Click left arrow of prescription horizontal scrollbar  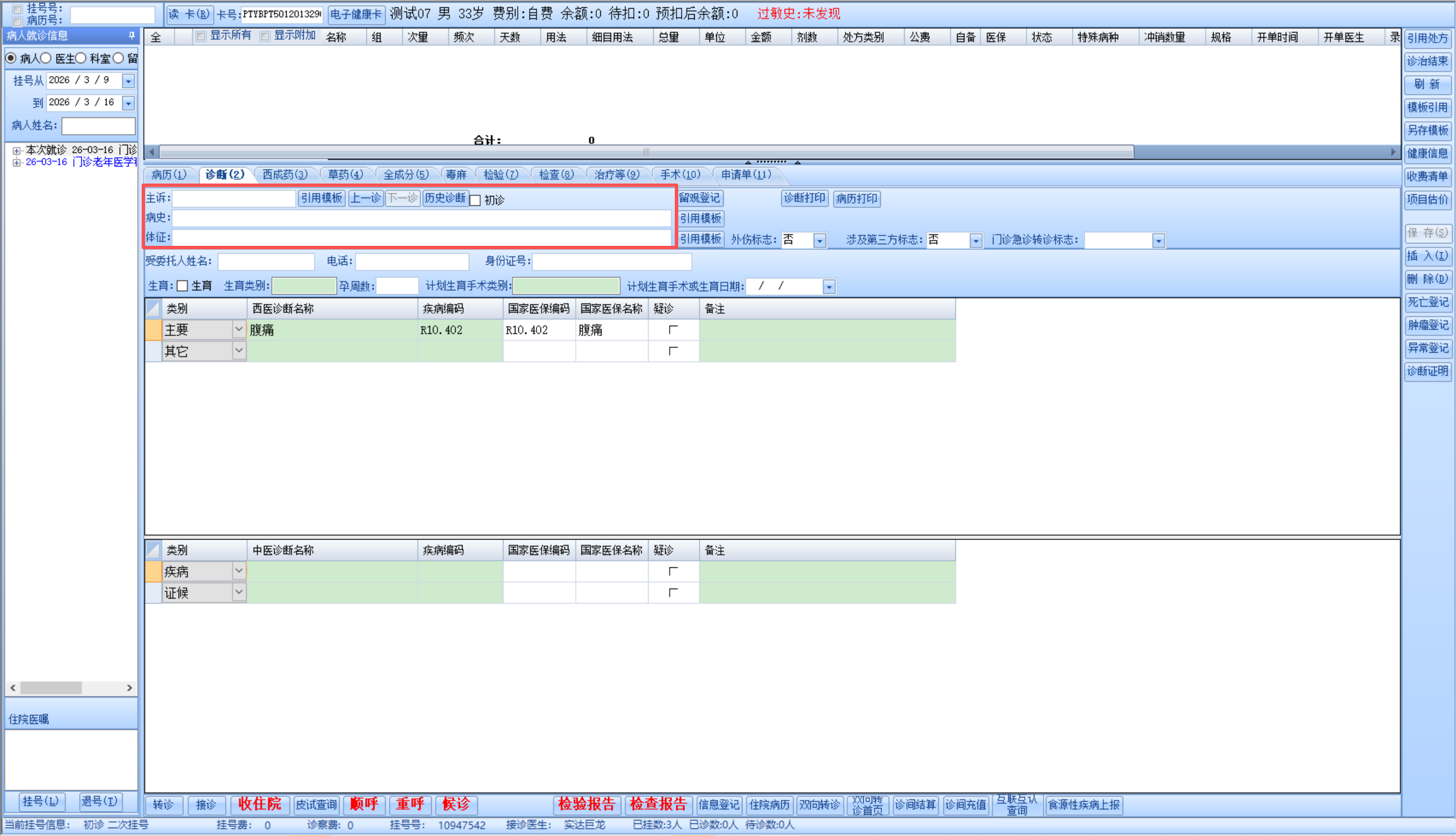click(151, 152)
